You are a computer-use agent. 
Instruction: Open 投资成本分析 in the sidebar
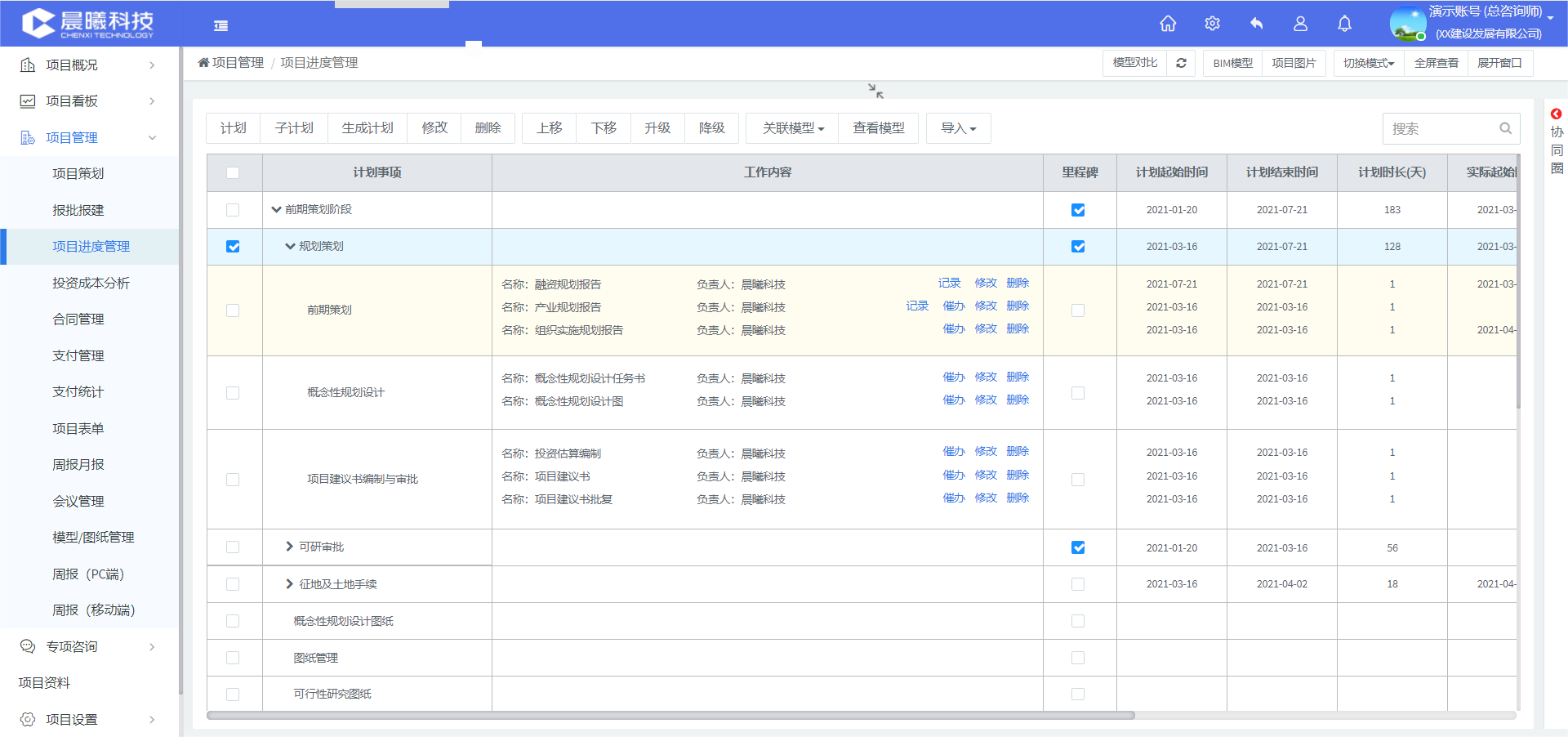[91, 283]
